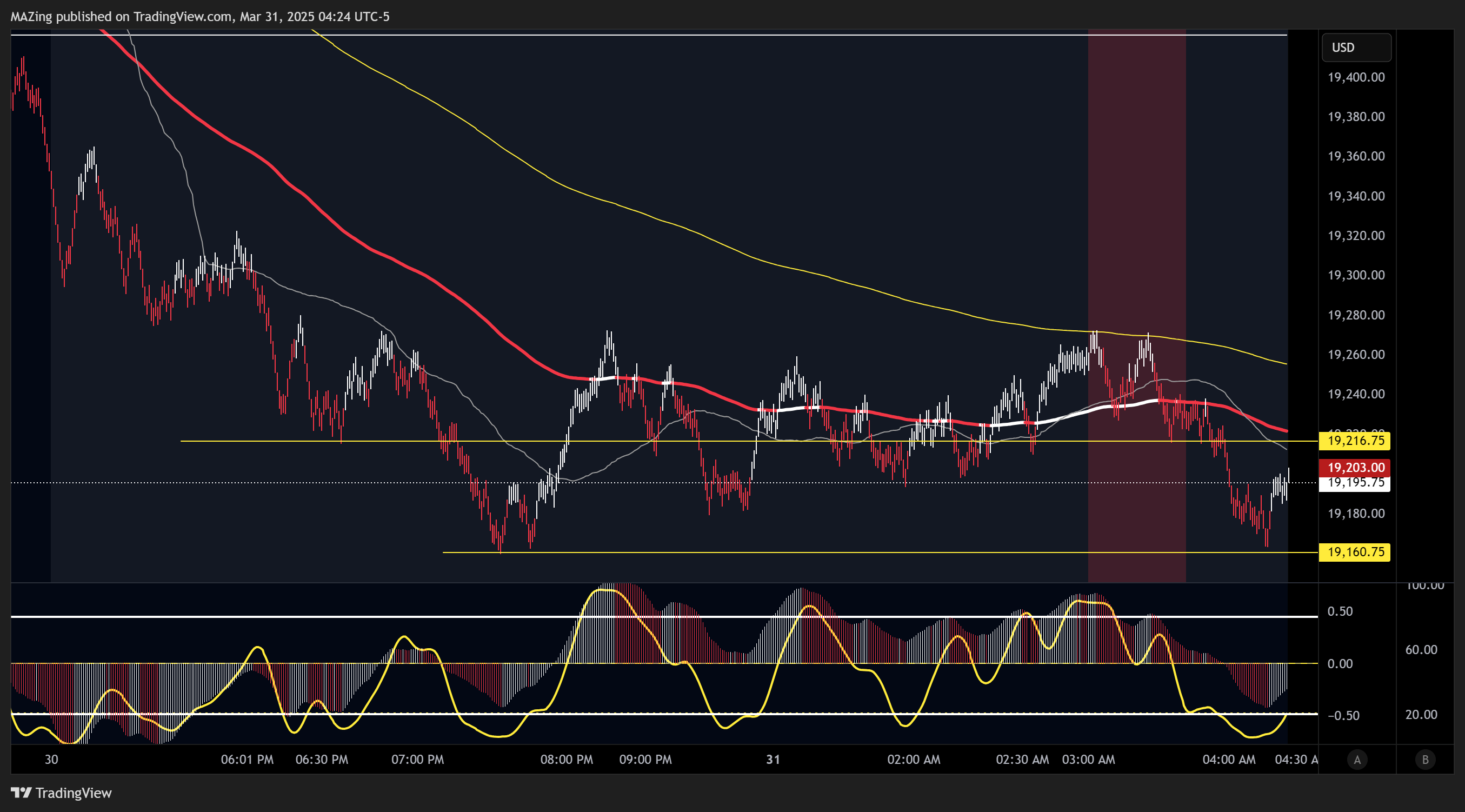Click the 19,300.00 price axis value
The image size is (1465, 812).
1356,275
